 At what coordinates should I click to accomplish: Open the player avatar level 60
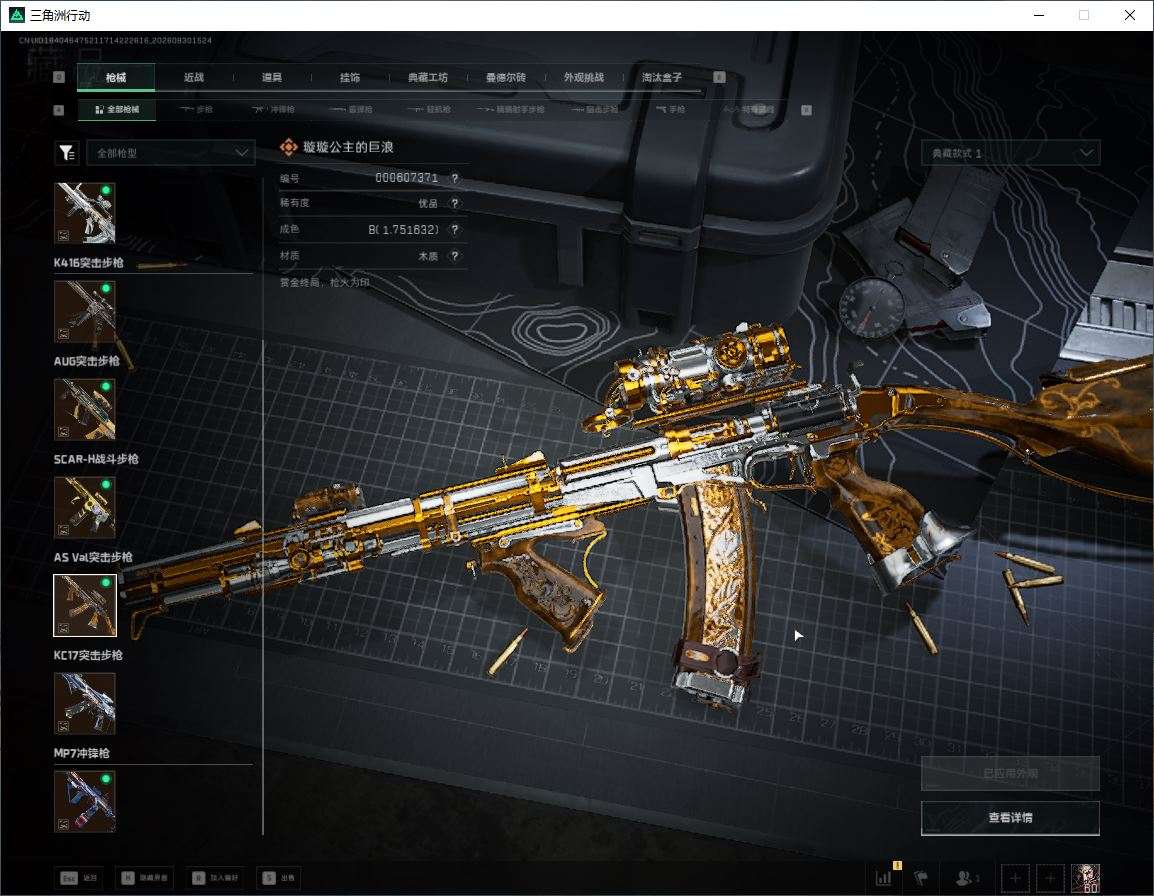click(1086, 878)
